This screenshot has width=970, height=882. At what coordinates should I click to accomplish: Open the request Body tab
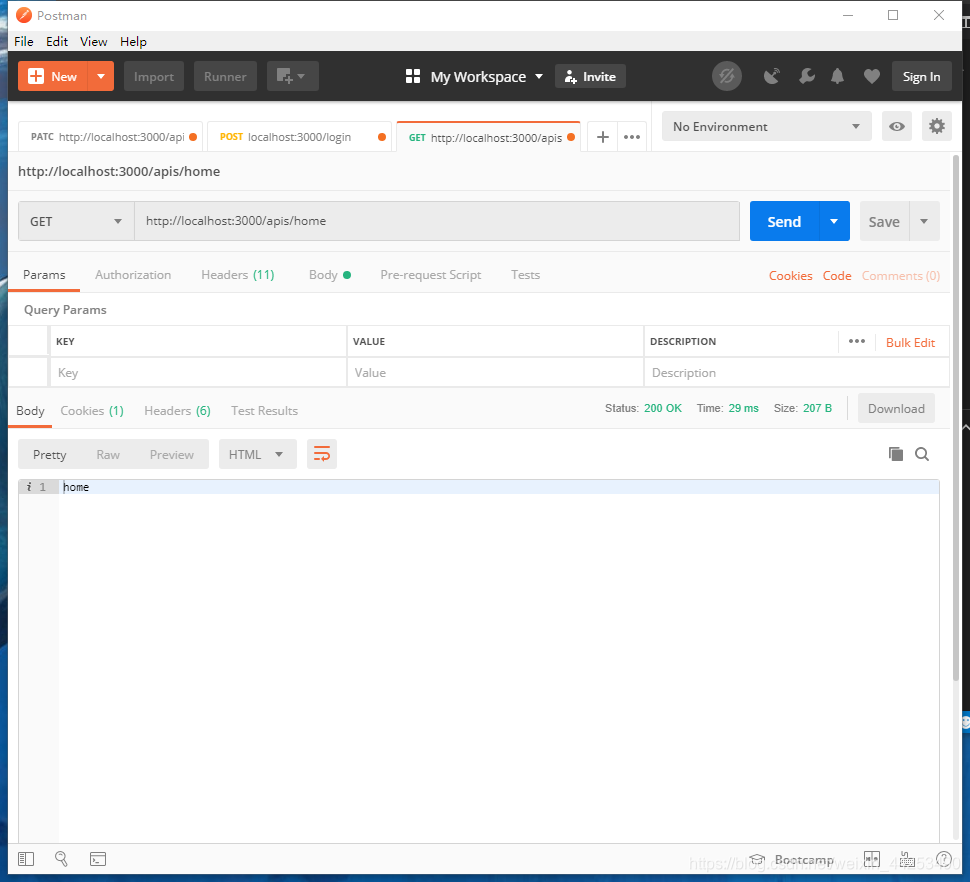pyautogui.click(x=330, y=275)
